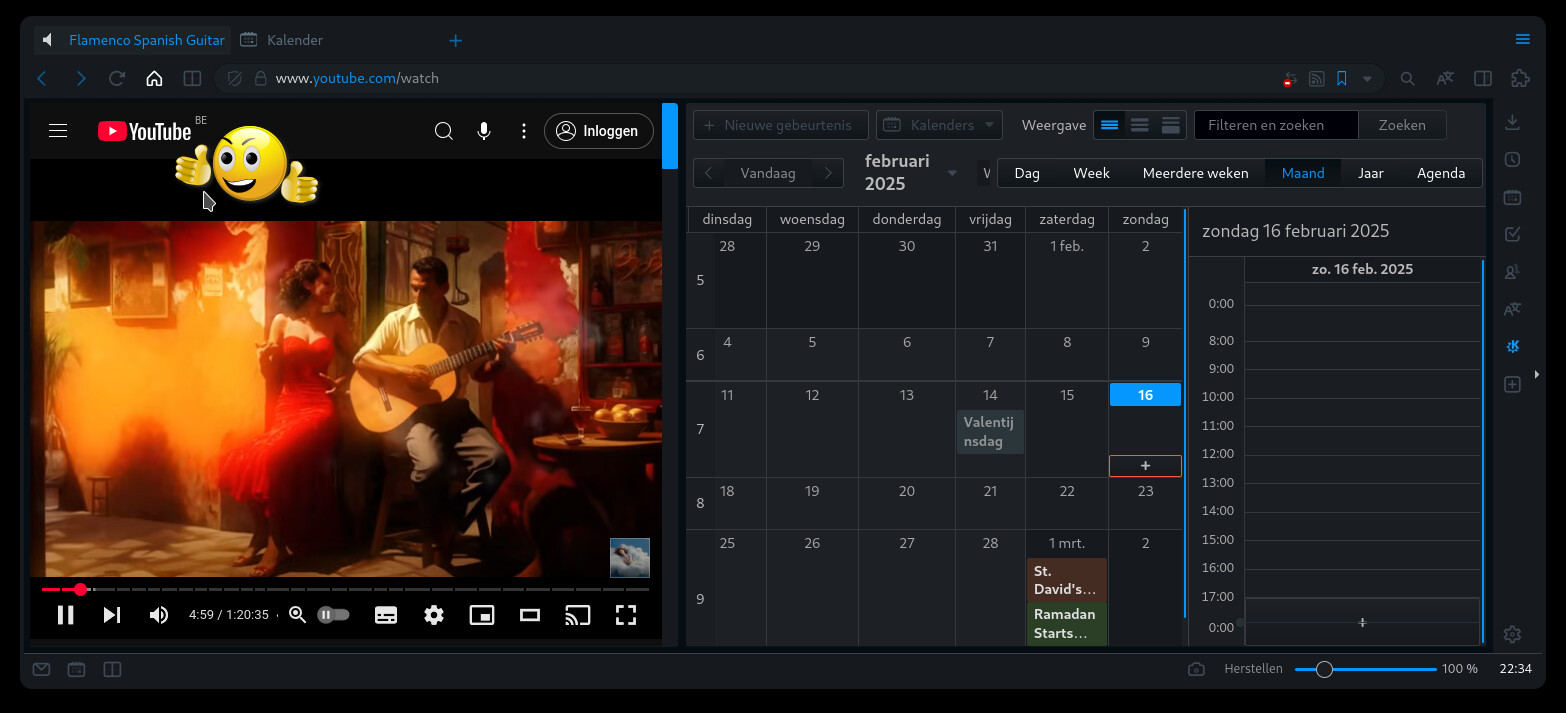
Task: Open the History clock panel in the side bar
Action: pos(1513,160)
